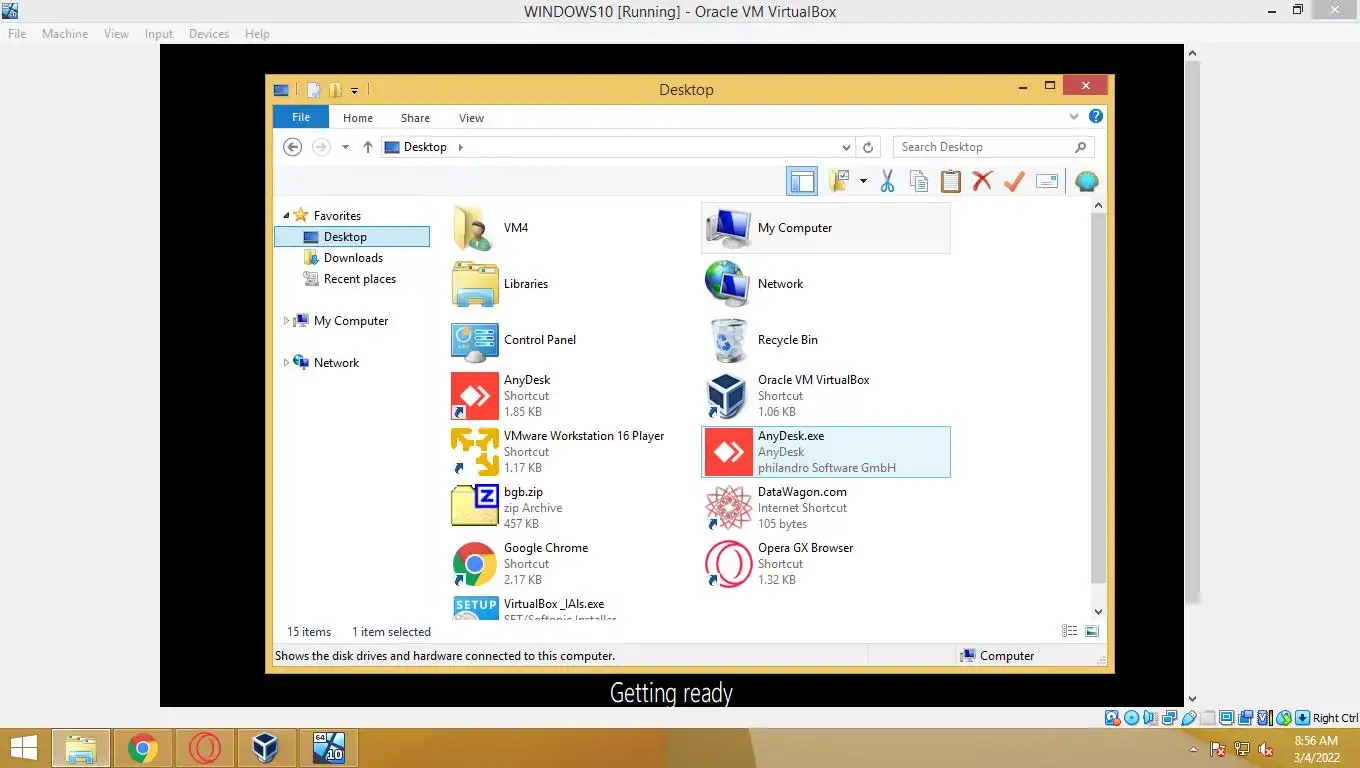Click the VirtualBox audio indicator
This screenshot has height=768, width=1360.
[x=1150, y=718]
